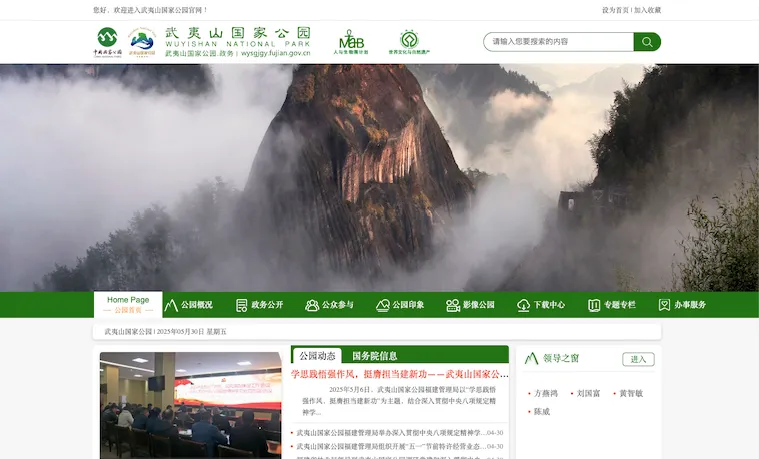The width and height of the screenshot is (759, 459).
Task: Click the date text 2025年05月30日 星期五
Action: (191, 332)
